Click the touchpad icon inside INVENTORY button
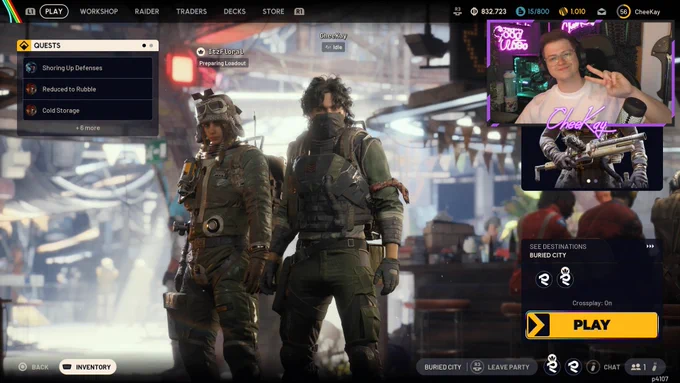 tap(67, 367)
